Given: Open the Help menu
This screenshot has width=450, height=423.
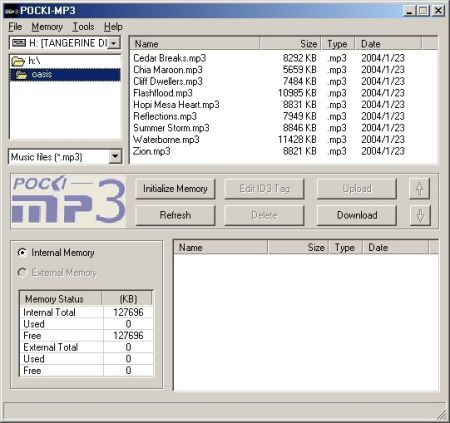Looking at the screenshot, I should tap(113, 27).
